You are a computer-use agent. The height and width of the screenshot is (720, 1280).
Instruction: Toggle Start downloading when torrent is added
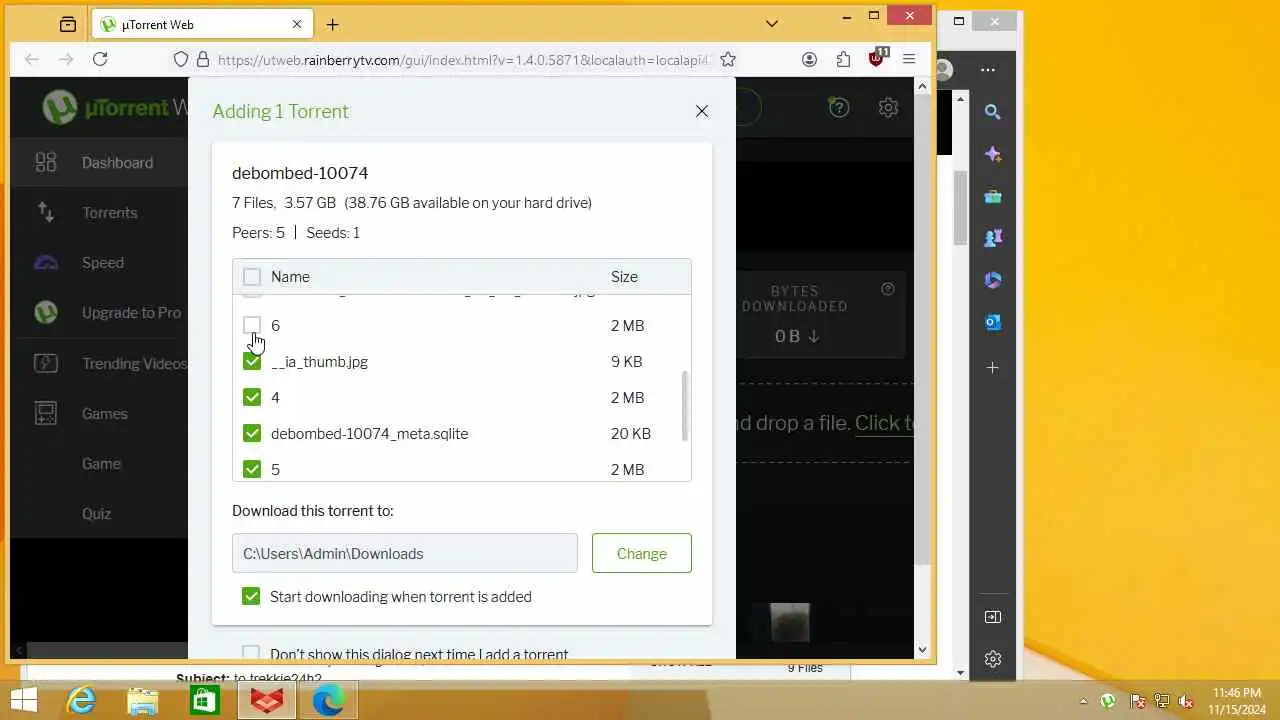[251, 596]
